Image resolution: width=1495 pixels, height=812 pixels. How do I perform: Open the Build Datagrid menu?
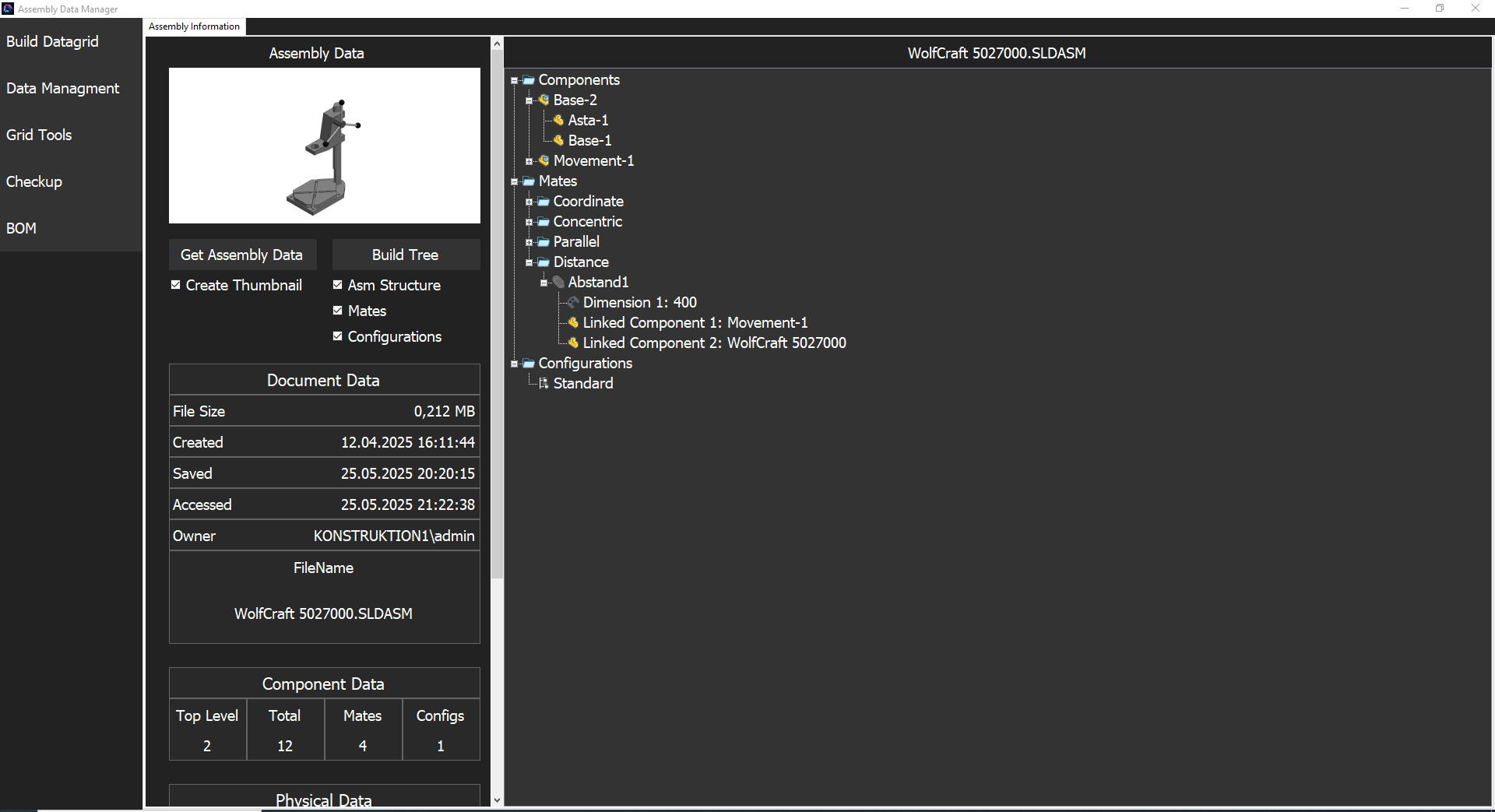tap(71, 41)
